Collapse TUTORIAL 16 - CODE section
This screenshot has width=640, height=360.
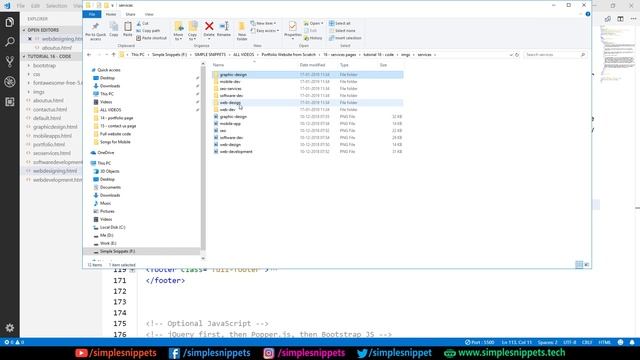(x=24, y=56)
